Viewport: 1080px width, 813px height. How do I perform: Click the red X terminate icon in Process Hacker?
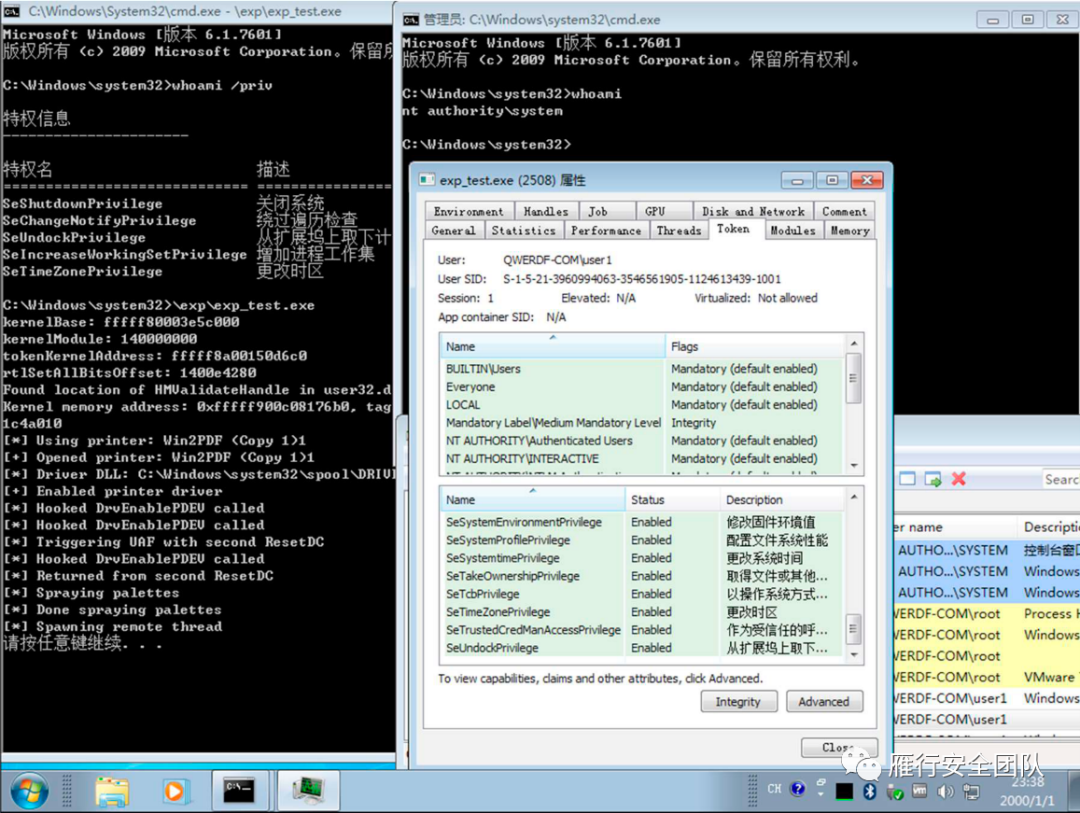pos(958,479)
